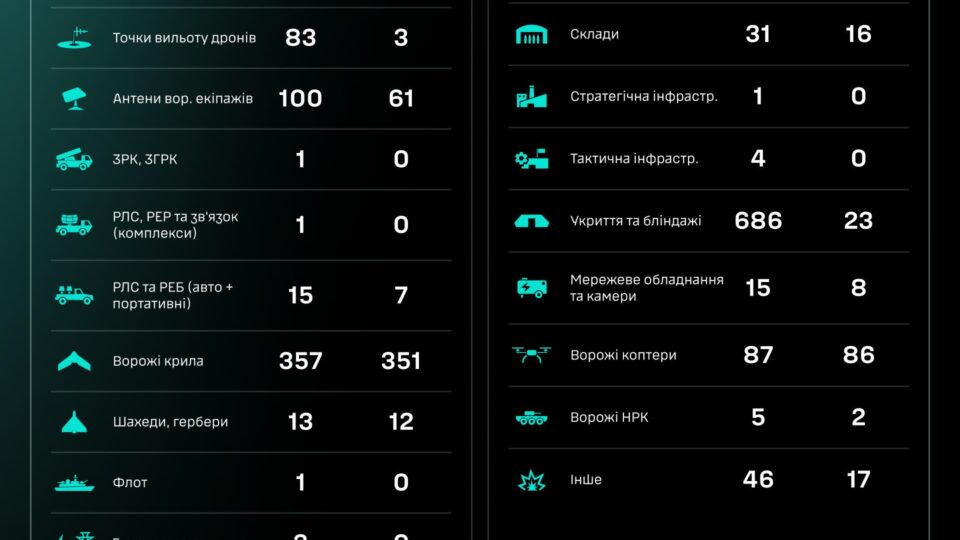
Task: Click the Мережеве обладнання та камери van icon
Action: [531, 288]
